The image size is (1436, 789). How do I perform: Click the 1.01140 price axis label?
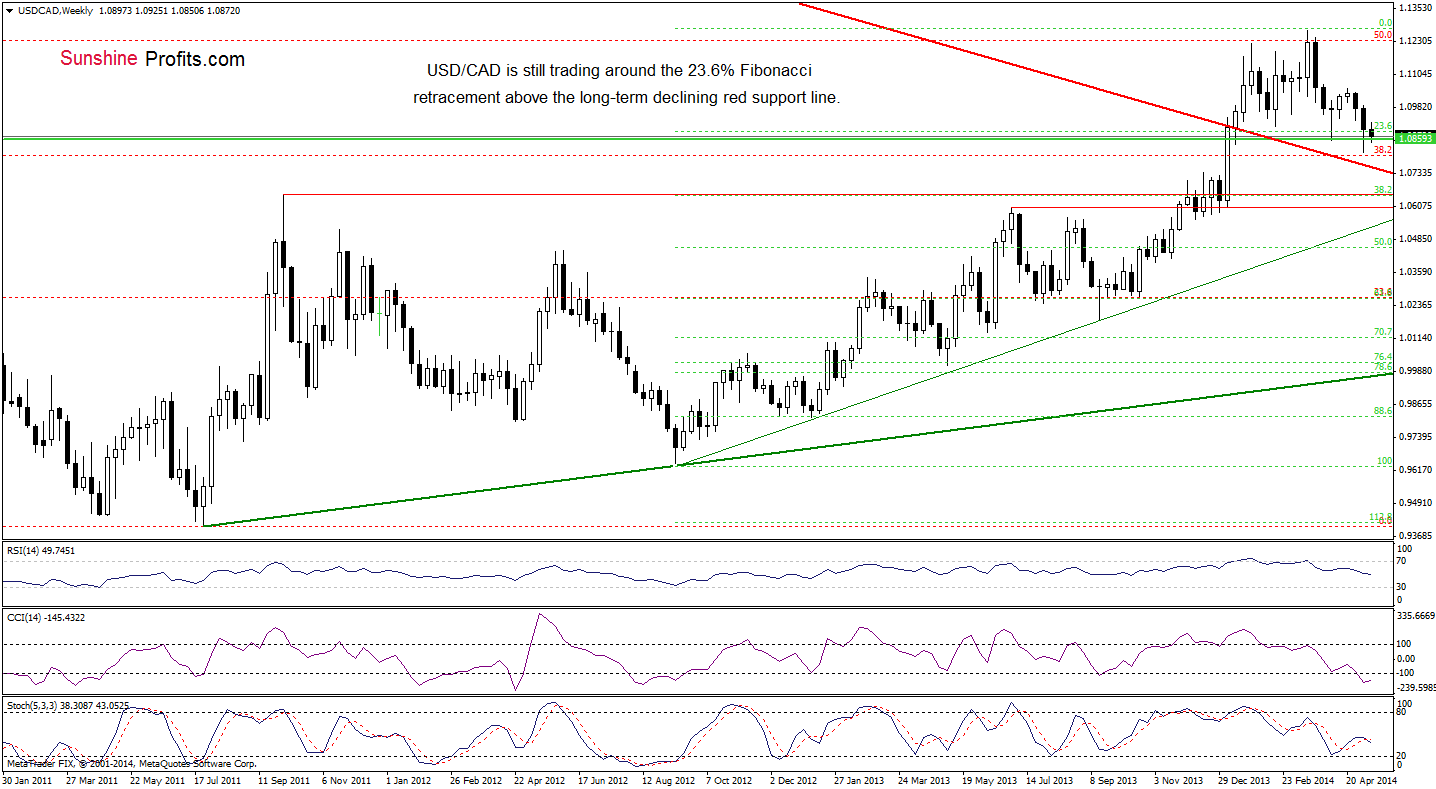[x=1415, y=338]
